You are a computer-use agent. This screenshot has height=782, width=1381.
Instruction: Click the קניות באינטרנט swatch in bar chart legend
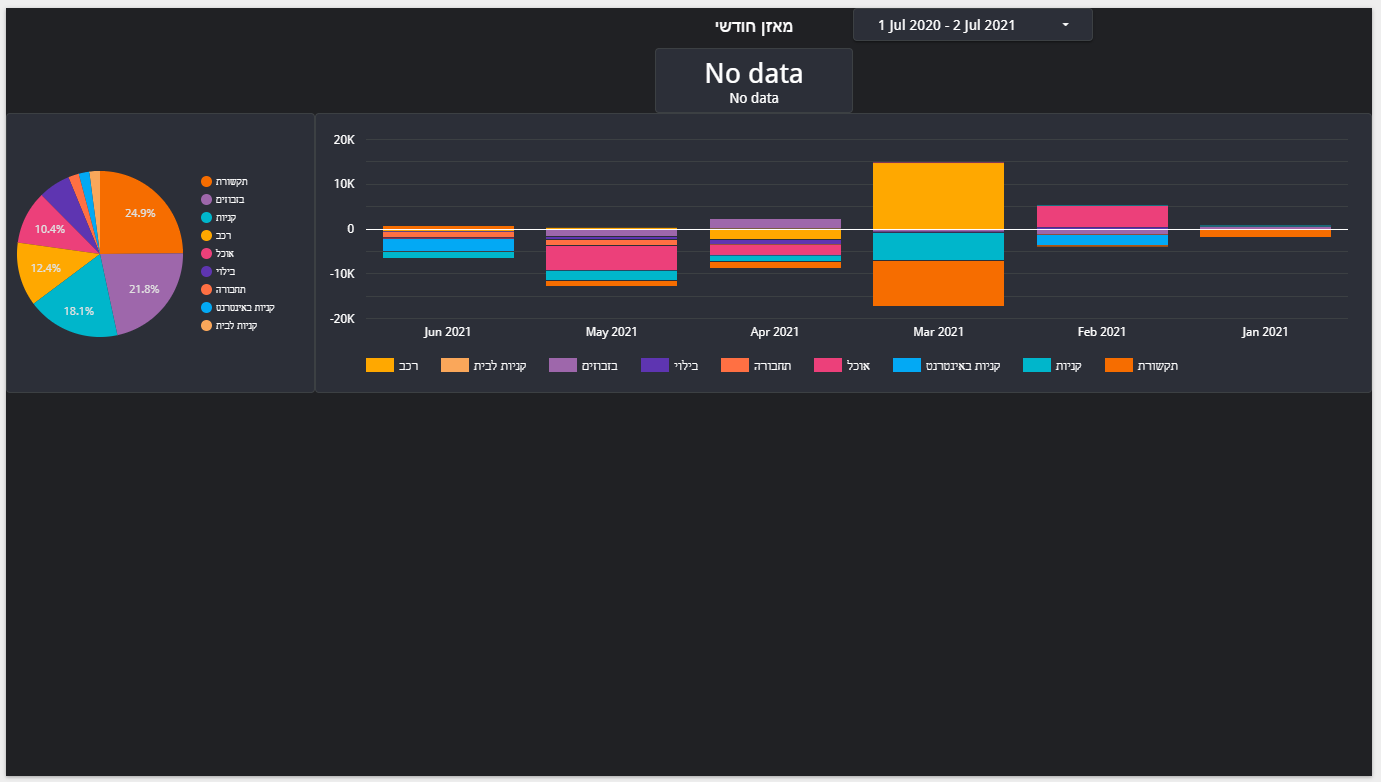[907, 365]
